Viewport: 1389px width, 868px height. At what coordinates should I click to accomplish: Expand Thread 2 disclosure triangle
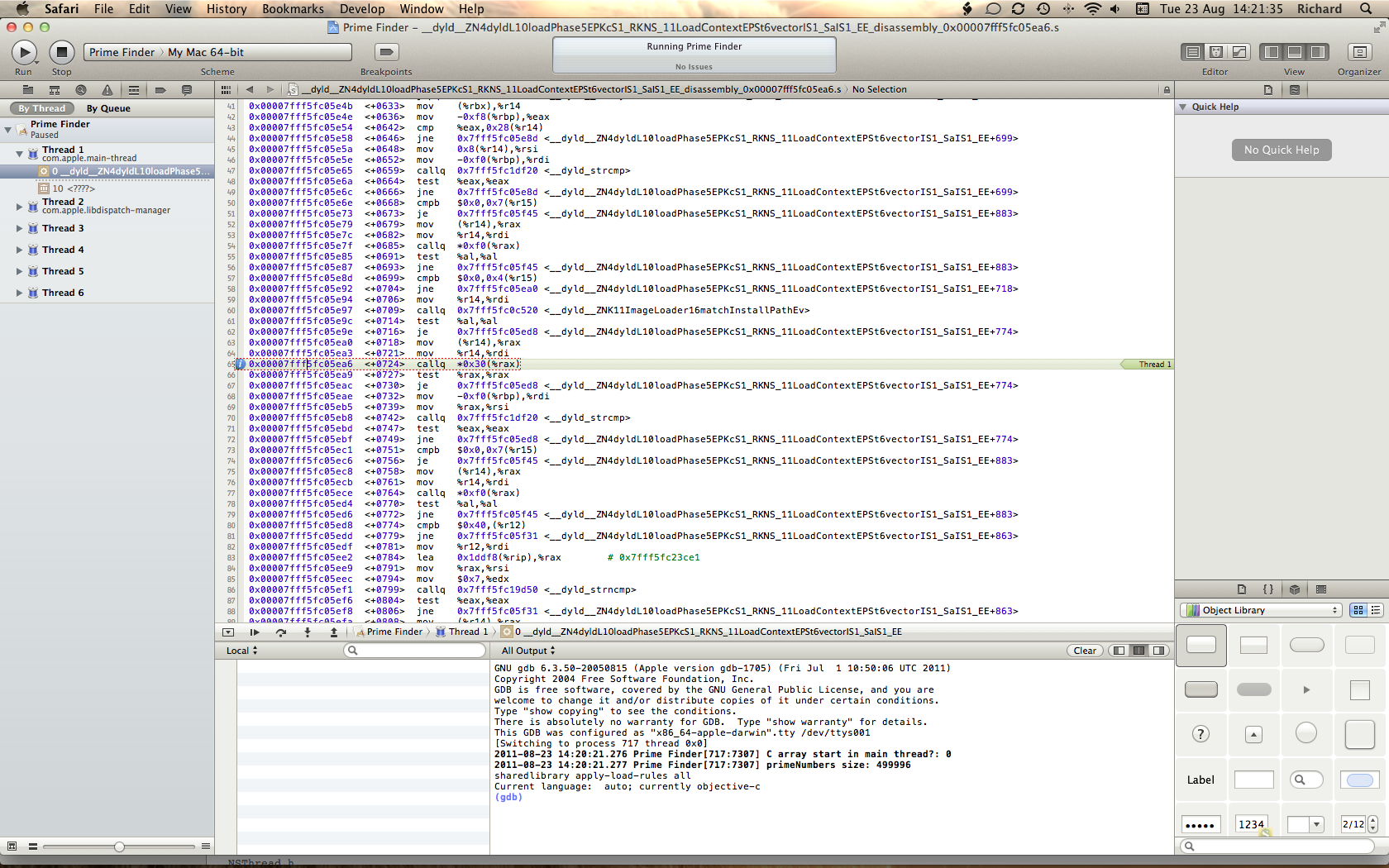click(x=20, y=206)
